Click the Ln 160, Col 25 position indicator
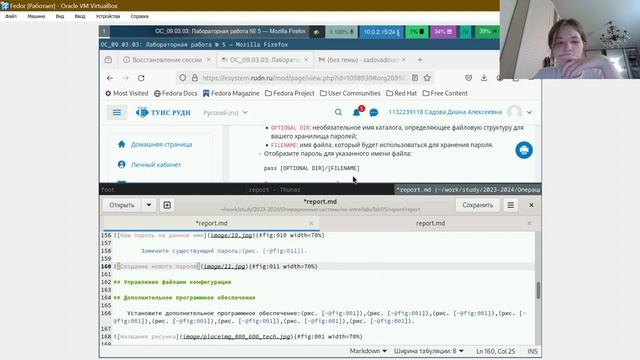The image size is (640, 360). click(496, 351)
